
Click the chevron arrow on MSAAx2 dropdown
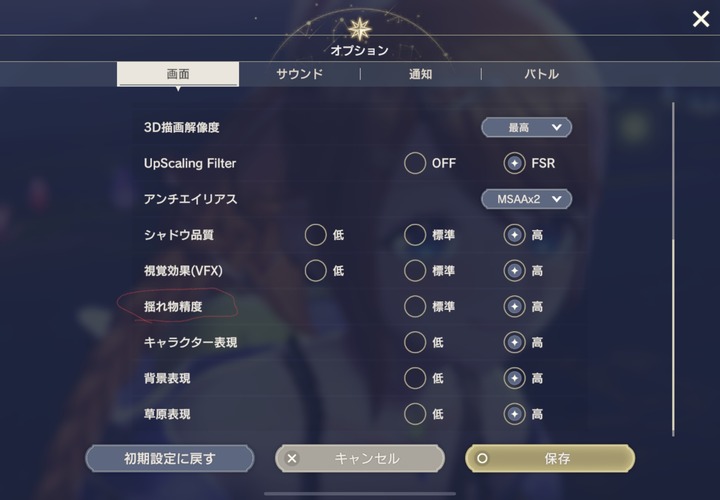click(557, 199)
